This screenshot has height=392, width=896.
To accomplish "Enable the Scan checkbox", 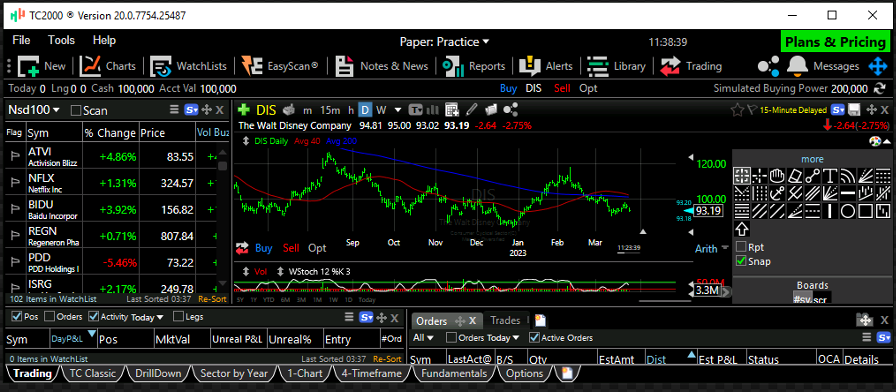I will click(75, 110).
